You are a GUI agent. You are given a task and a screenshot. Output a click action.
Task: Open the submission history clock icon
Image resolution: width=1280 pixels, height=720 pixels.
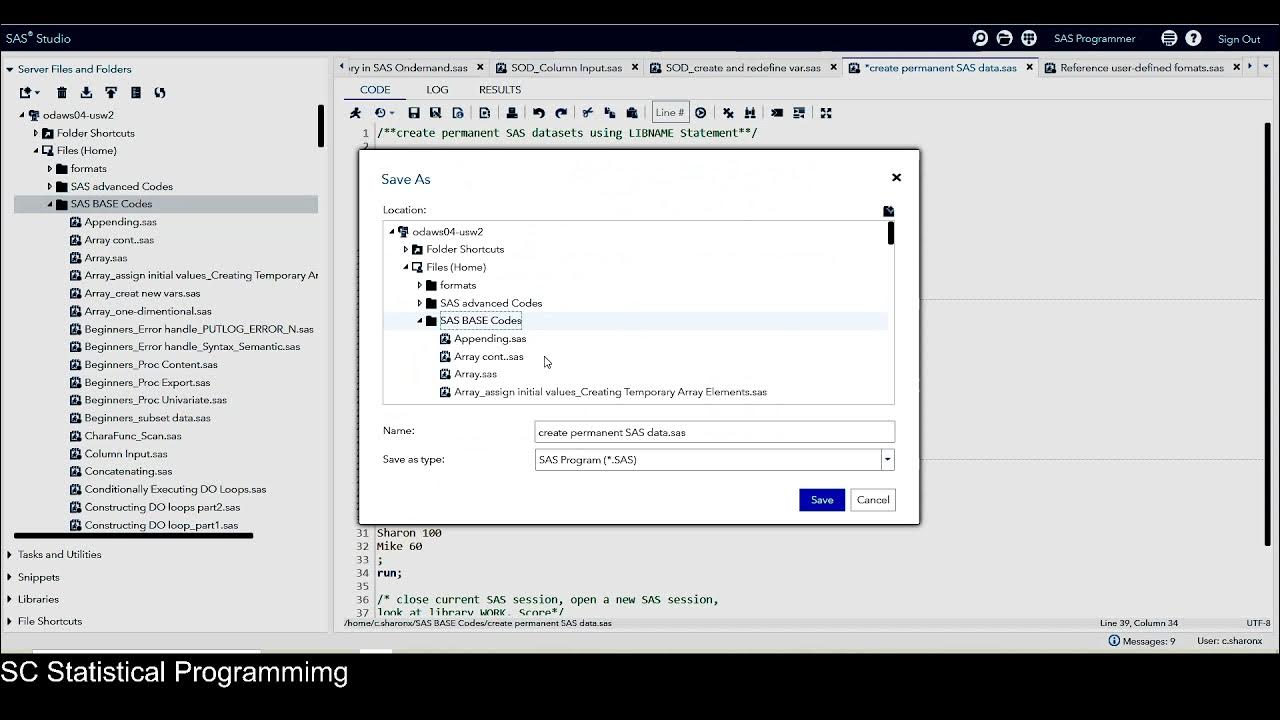(382, 113)
